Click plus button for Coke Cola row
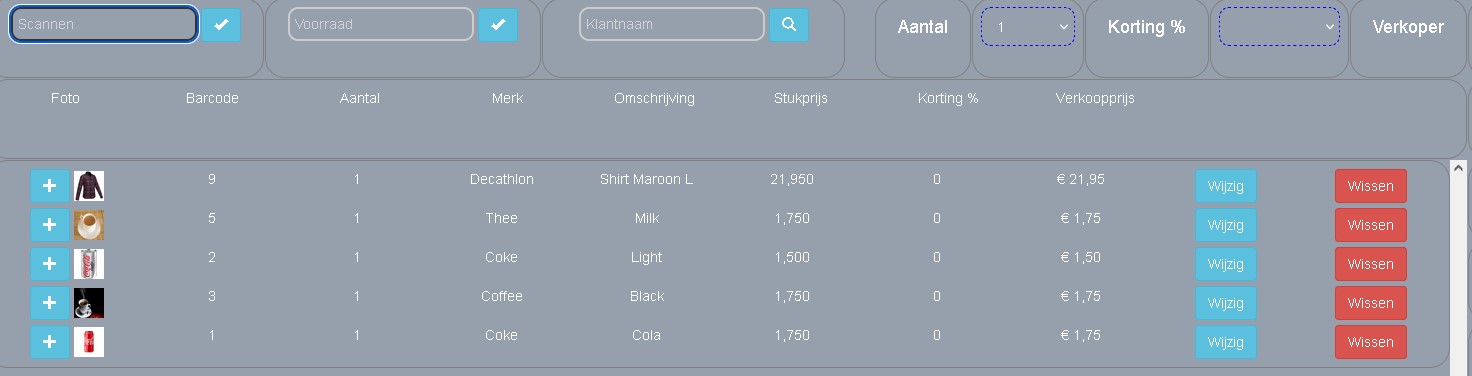This screenshot has height=376, width=1472. [x=50, y=342]
